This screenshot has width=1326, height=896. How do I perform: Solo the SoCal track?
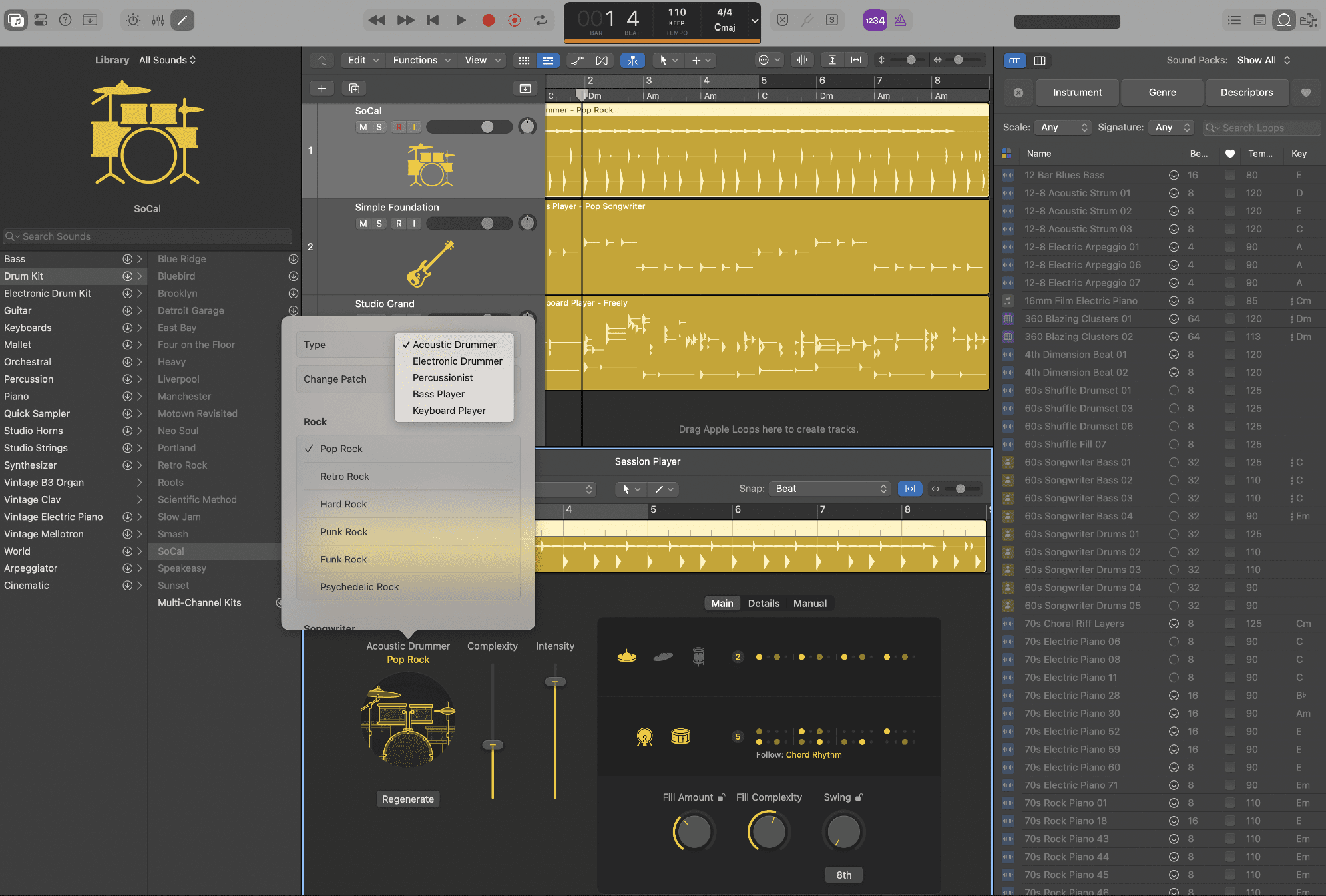[379, 127]
